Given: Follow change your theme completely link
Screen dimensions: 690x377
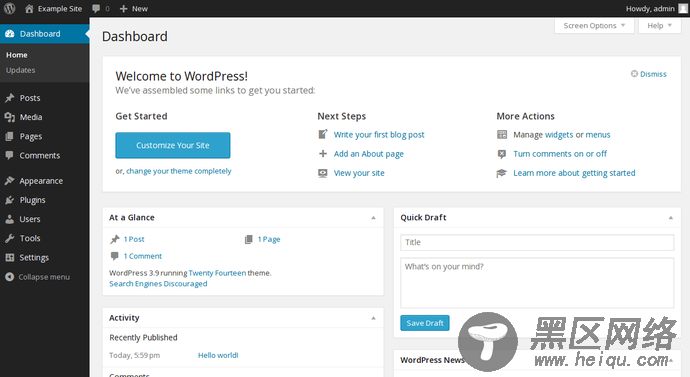Looking at the screenshot, I should coord(179,171).
